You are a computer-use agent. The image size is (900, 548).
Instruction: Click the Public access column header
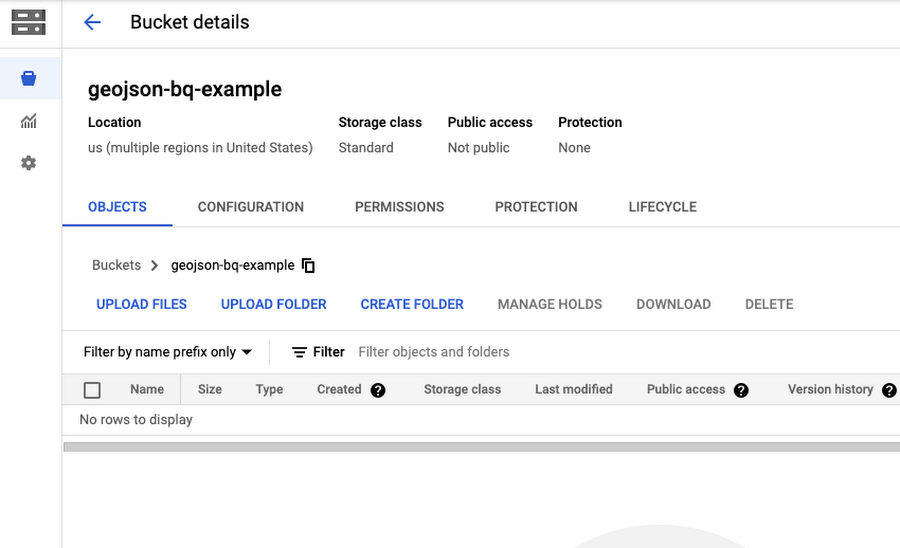686,389
